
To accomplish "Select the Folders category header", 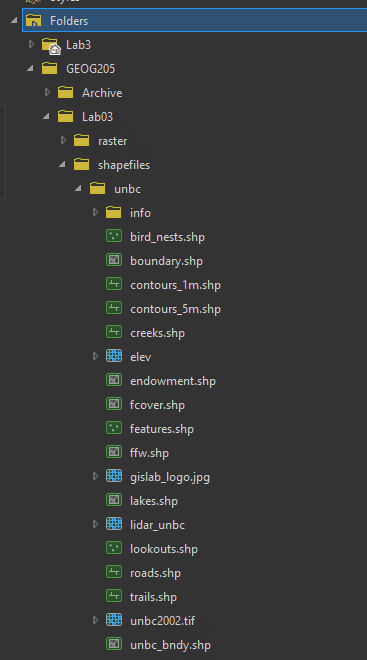I will pos(194,20).
